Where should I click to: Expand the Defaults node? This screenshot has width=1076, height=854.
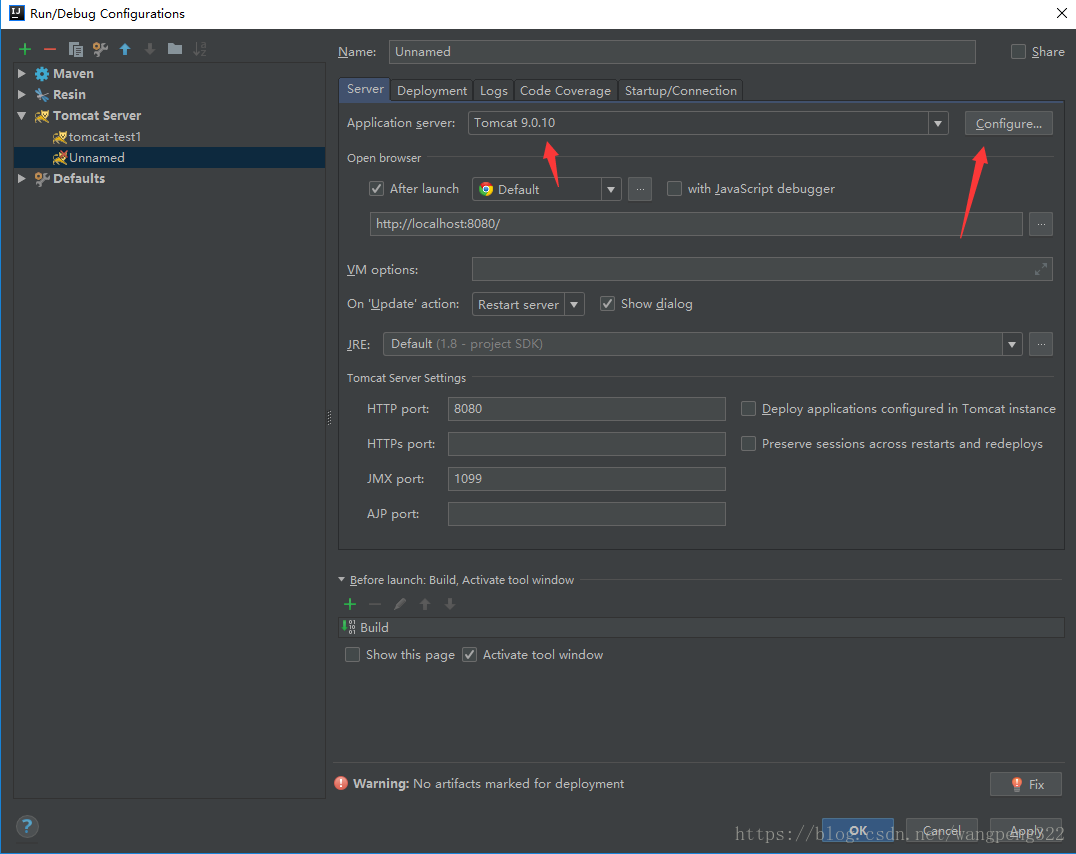[x=21, y=178]
